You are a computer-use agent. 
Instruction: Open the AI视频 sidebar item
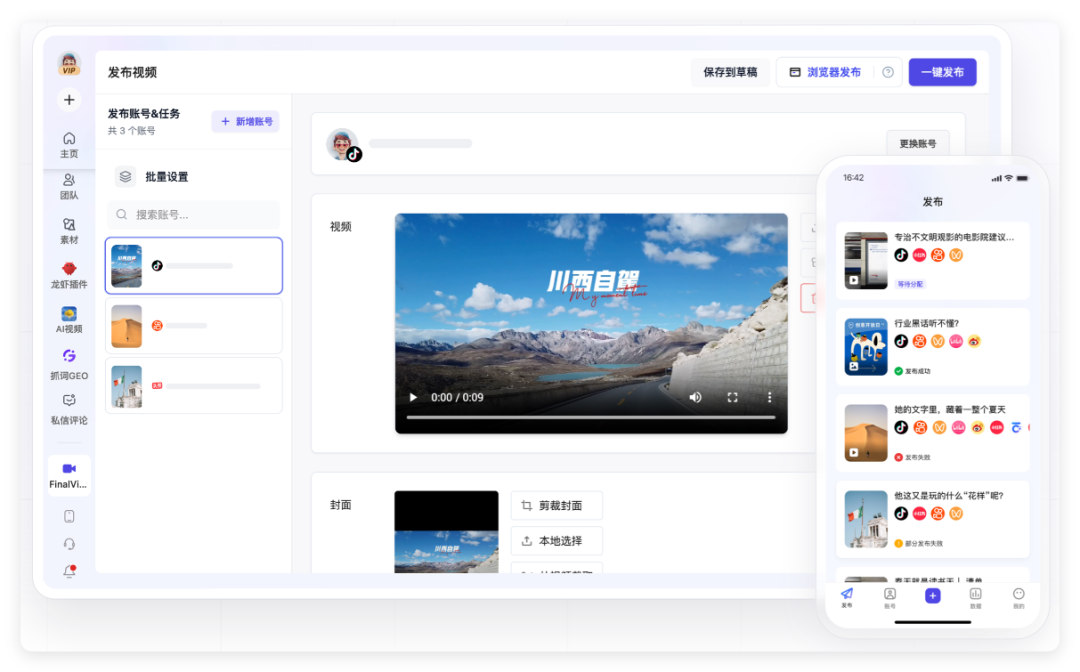(x=69, y=320)
